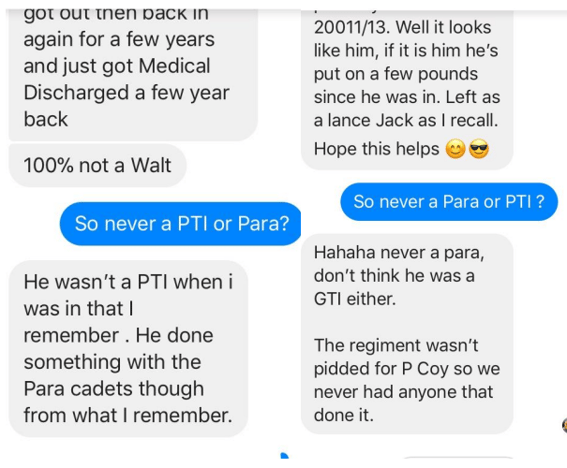Viewport: 567px width, 468px height.
Task: Select the "Well it looks like him" message bubble
Action: pyautogui.click(x=407, y=89)
